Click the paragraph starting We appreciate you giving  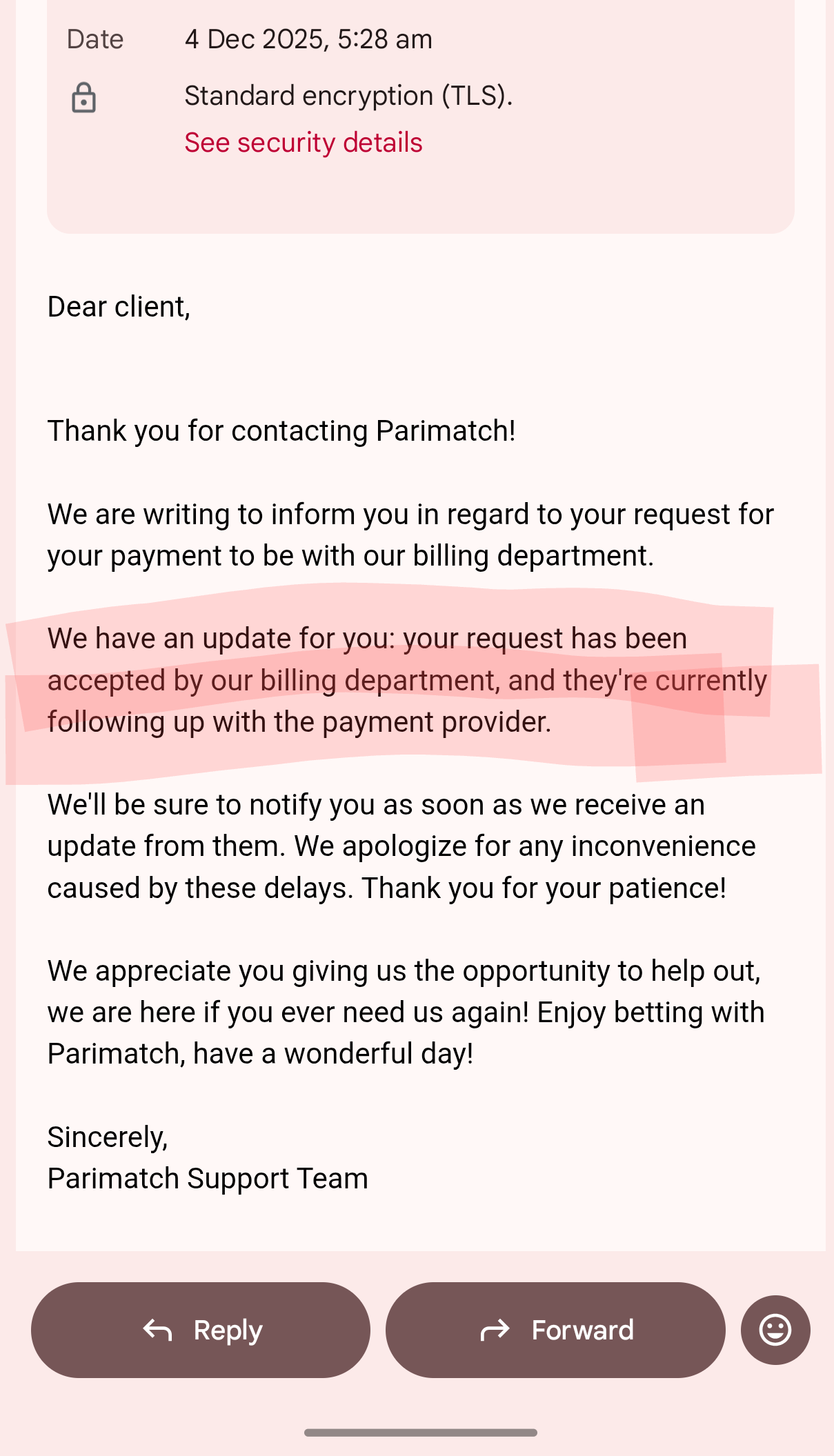[x=406, y=1013]
